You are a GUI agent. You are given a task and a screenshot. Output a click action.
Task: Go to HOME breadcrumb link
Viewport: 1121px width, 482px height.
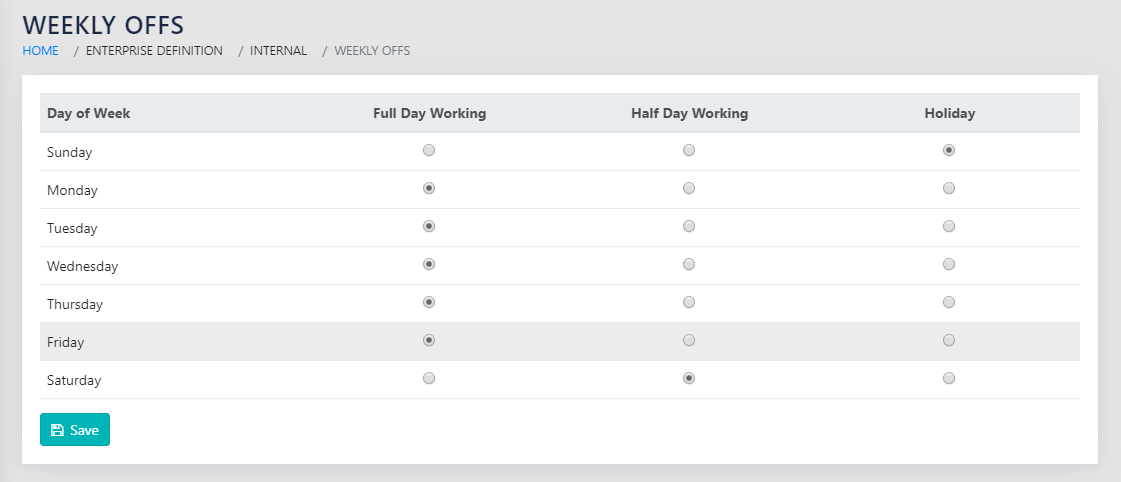[x=41, y=50]
